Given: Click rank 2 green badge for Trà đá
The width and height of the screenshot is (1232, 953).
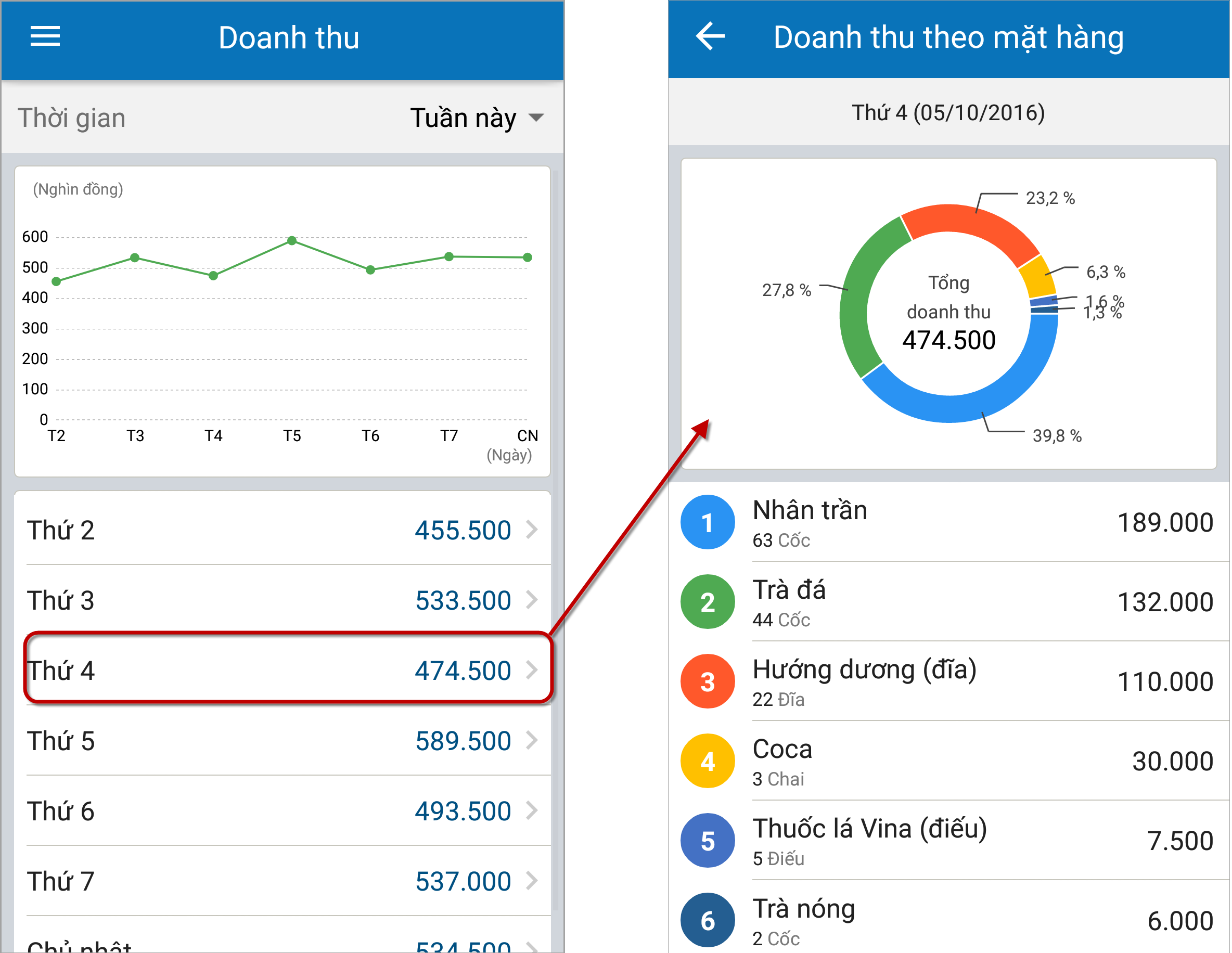Looking at the screenshot, I should pos(708,602).
